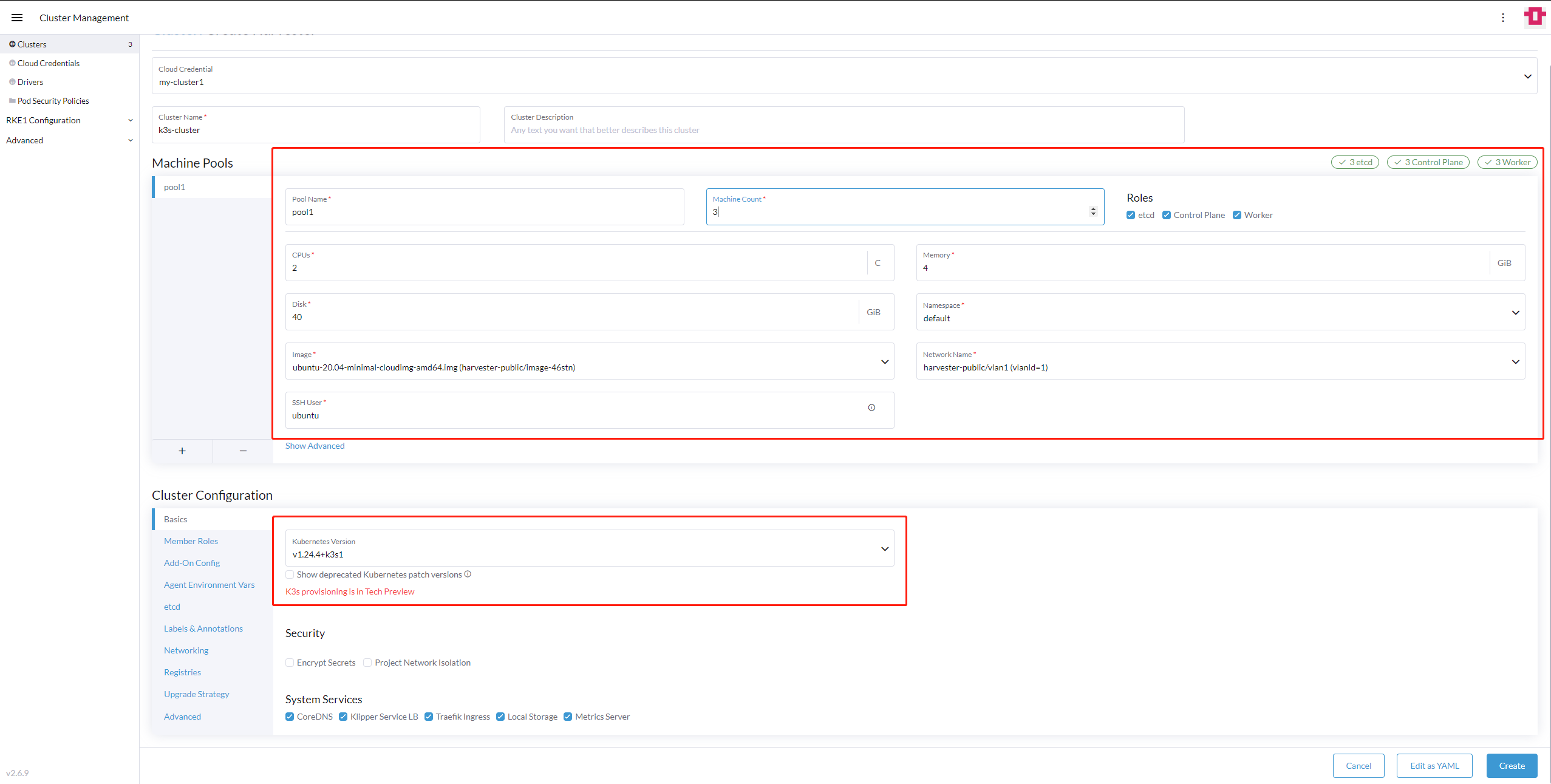The height and width of the screenshot is (784, 1551).
Task: Focus the SSH User field
Action: tap(590, 411)
